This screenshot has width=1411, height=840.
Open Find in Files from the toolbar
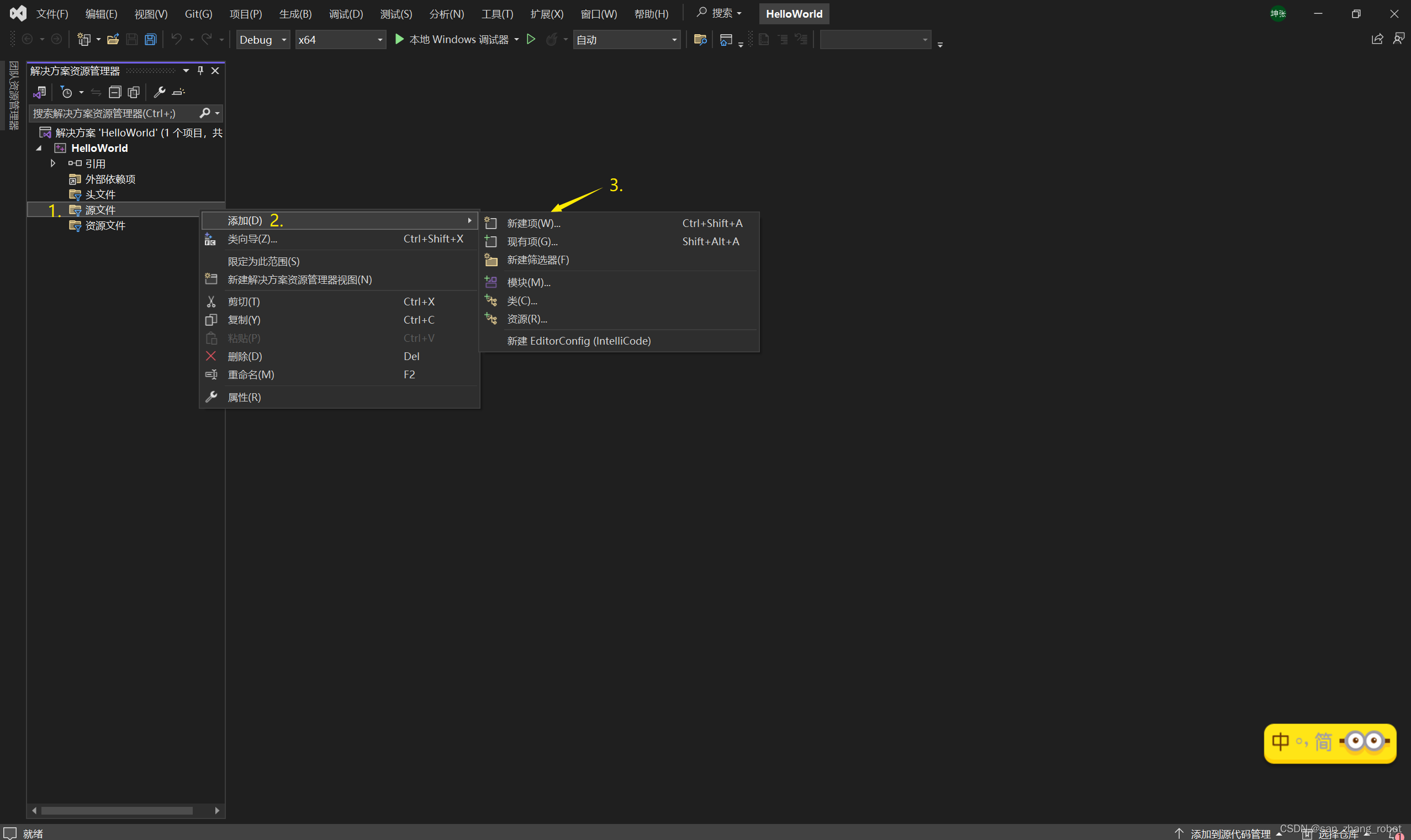coord(700,39)
